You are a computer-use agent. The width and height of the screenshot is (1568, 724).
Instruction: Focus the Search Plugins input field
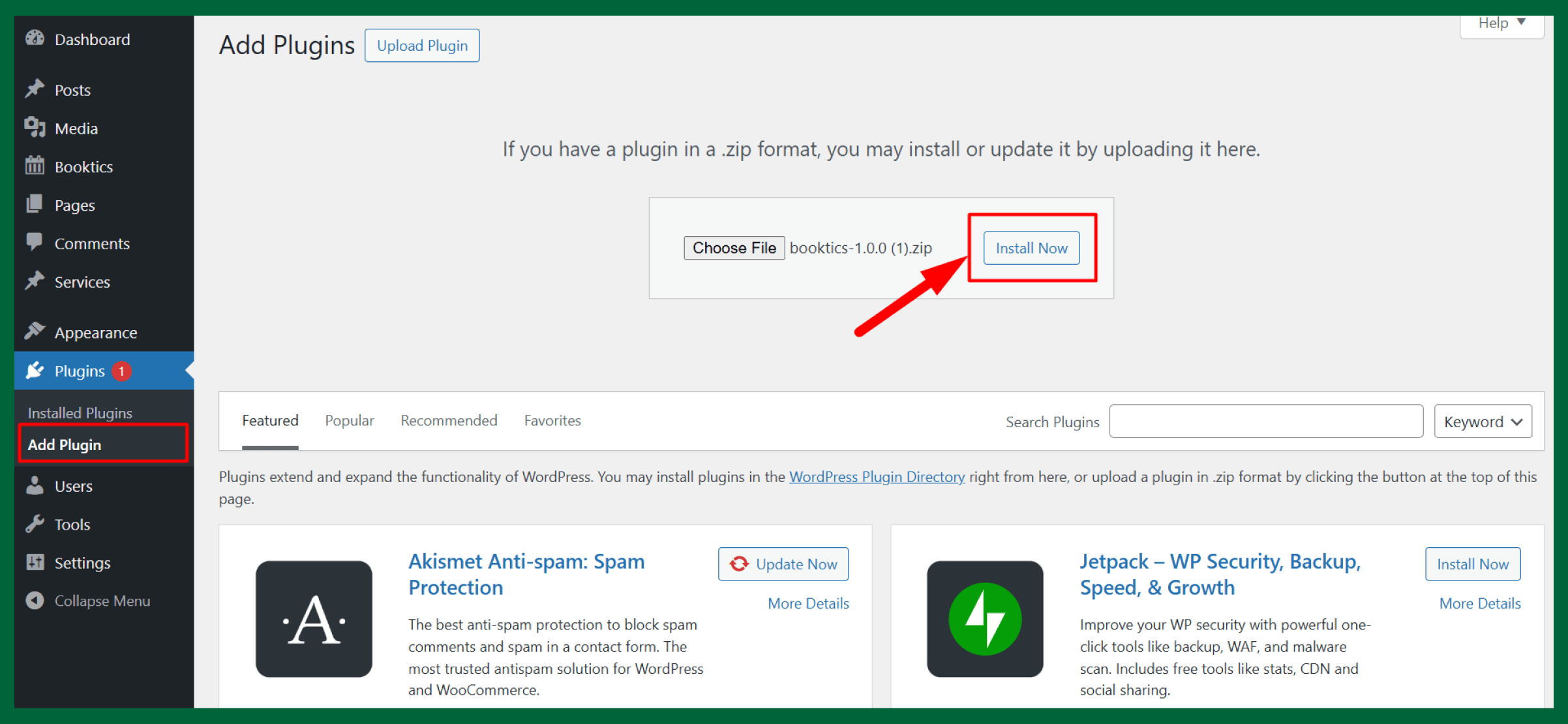coord(1266,421)
